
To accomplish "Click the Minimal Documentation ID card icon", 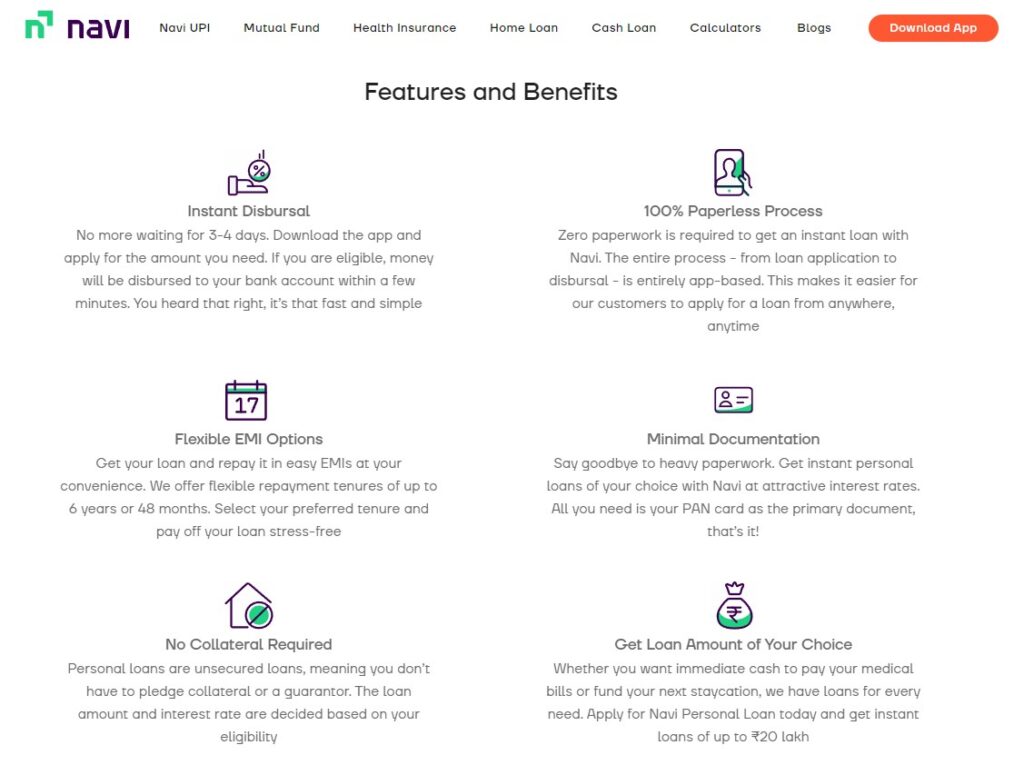I will click(x=733, y=400).
